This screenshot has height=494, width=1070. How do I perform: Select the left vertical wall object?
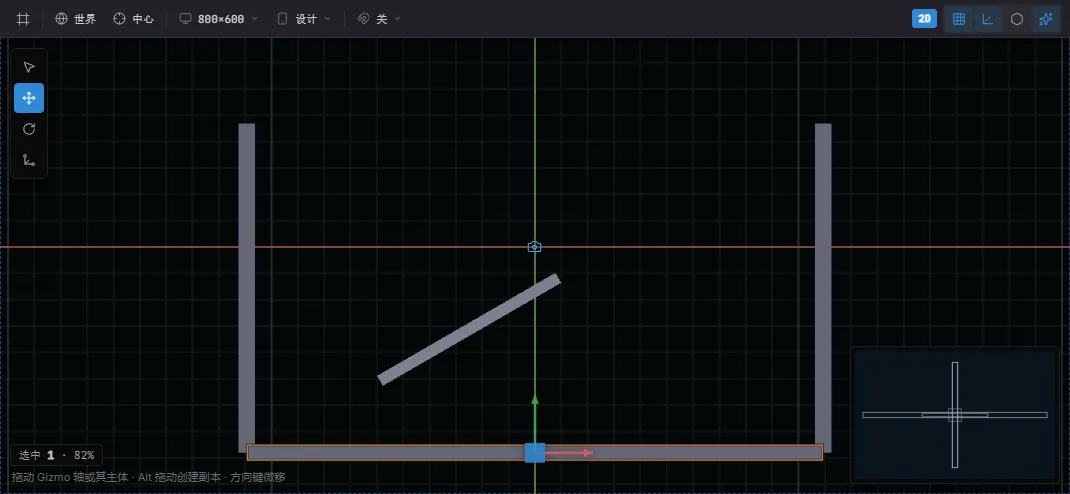click(x=246, y=287)
